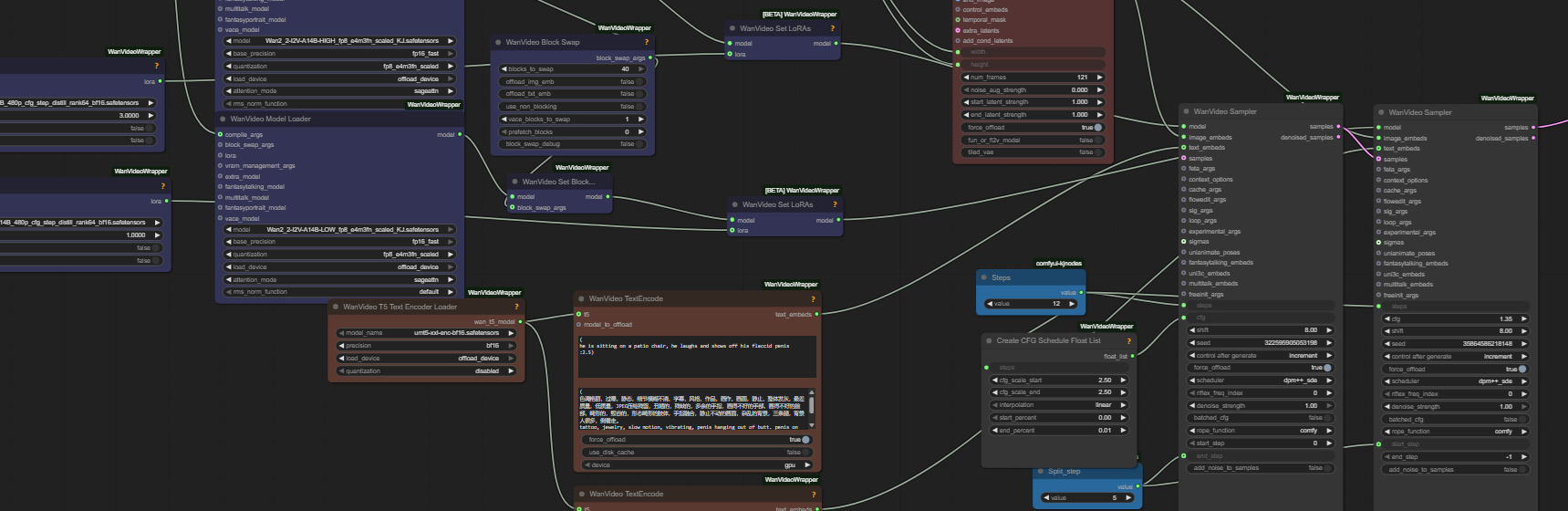The width and height of the screenshot is (1568, 511).
Task: Click help icon on lower WanVideo Set LoRAs
Action: 834,204
